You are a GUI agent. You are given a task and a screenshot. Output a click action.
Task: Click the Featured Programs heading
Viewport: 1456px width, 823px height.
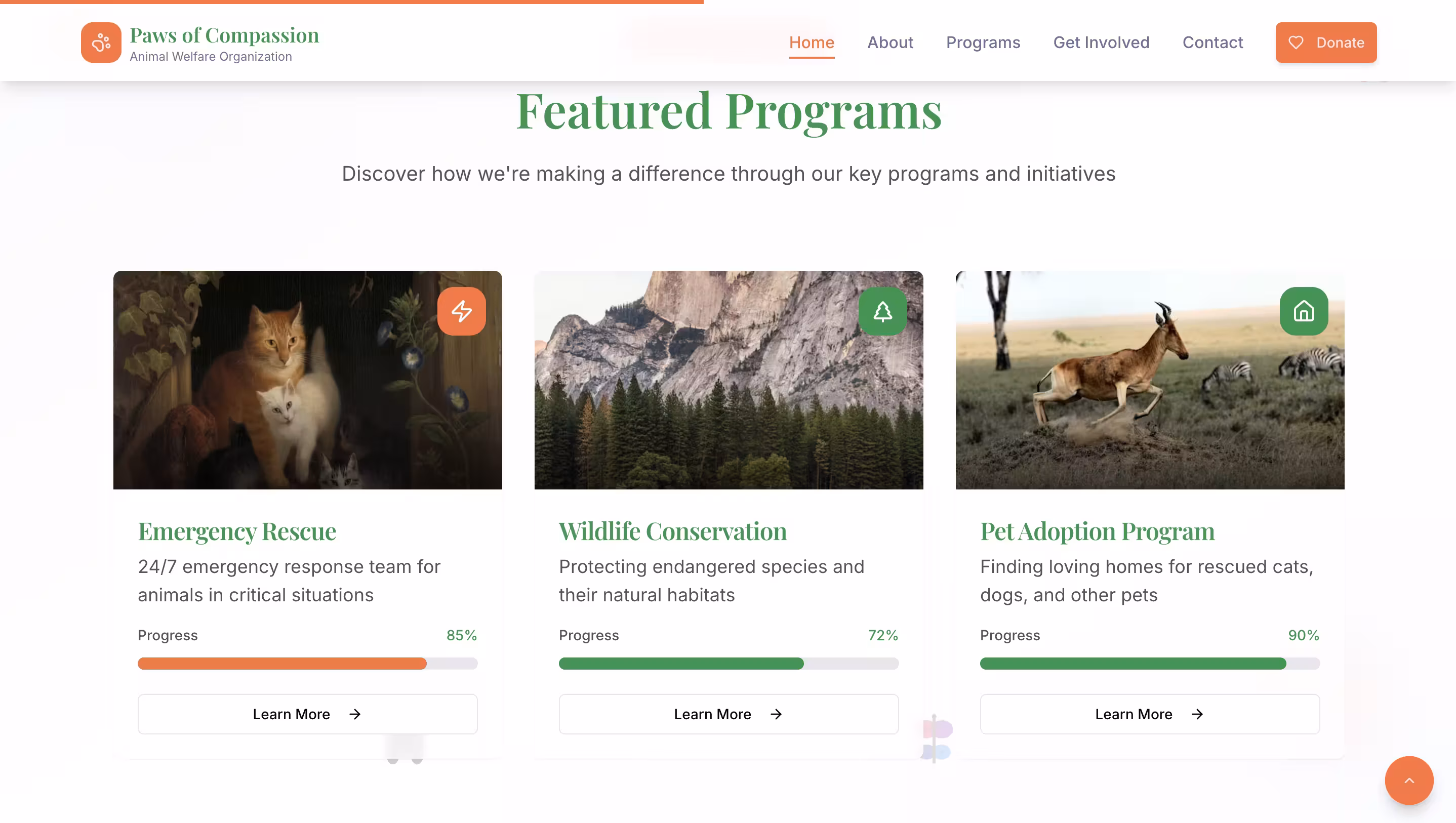pos(729,111)
